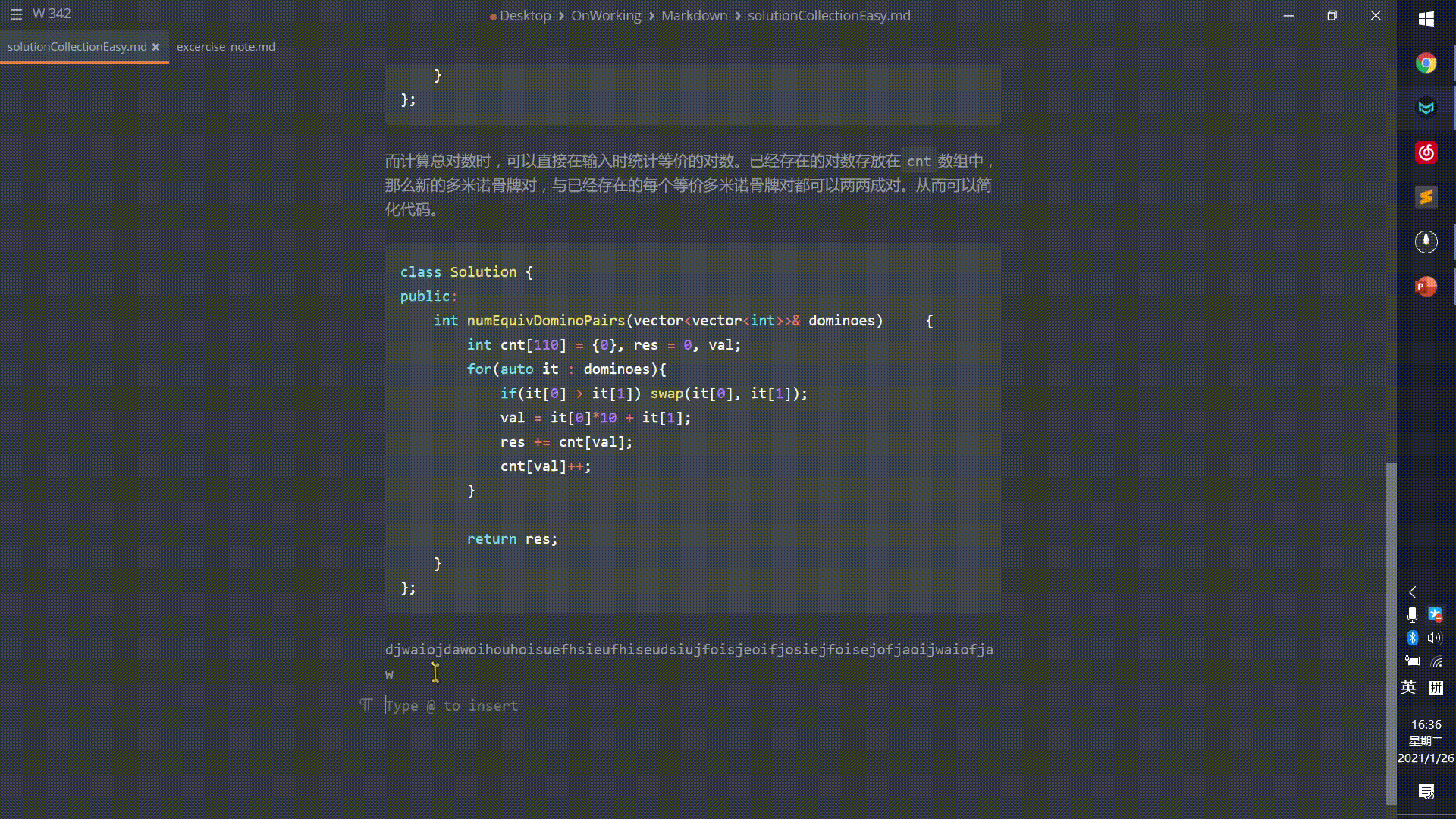Expand hidden system tray icons chevron
Image resolution: width=1456 pixels, height=819 pixels.
pyautogui.click(x=1413, y=592)
